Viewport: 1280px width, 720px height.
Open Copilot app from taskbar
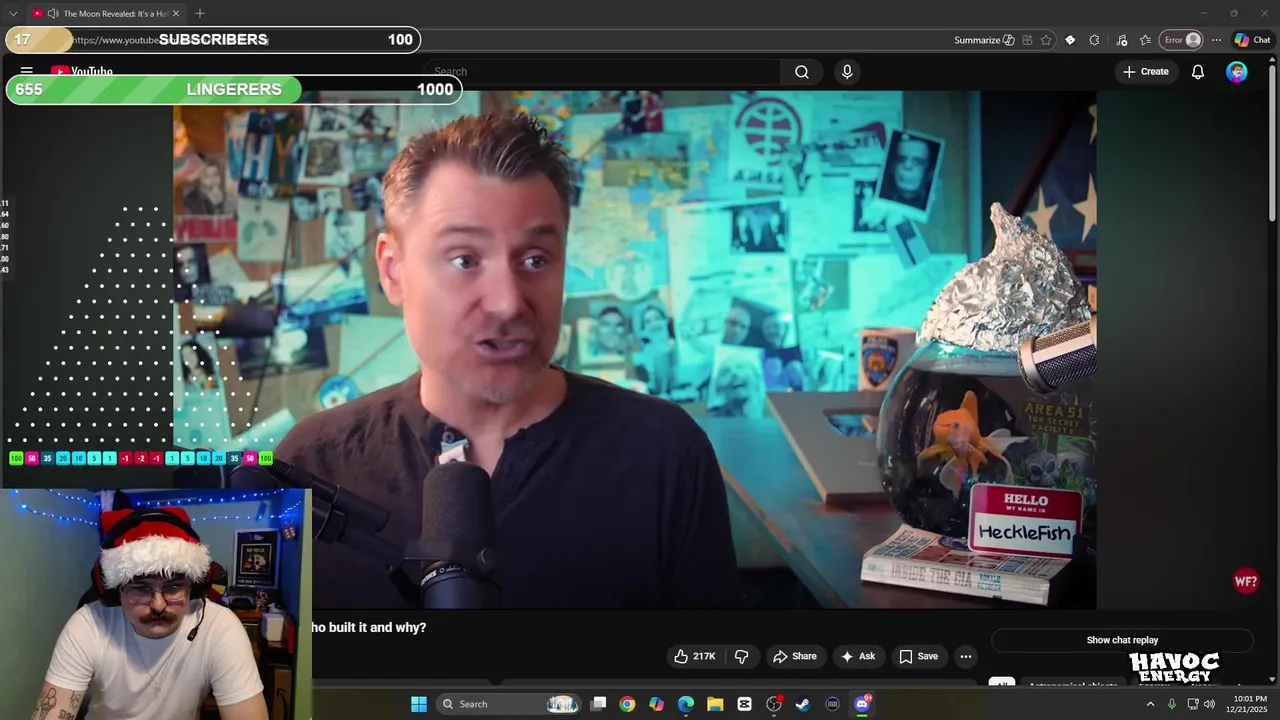(656, 704)
